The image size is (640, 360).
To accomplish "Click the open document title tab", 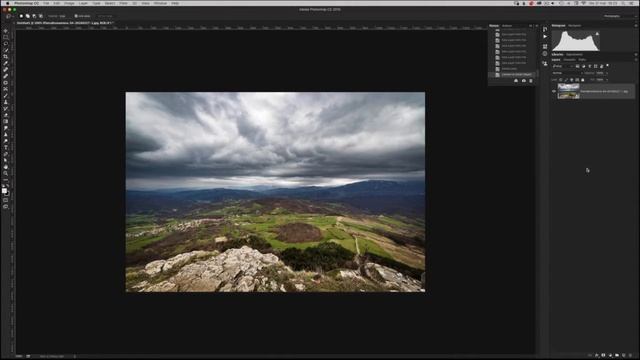I will click(65, 23).
